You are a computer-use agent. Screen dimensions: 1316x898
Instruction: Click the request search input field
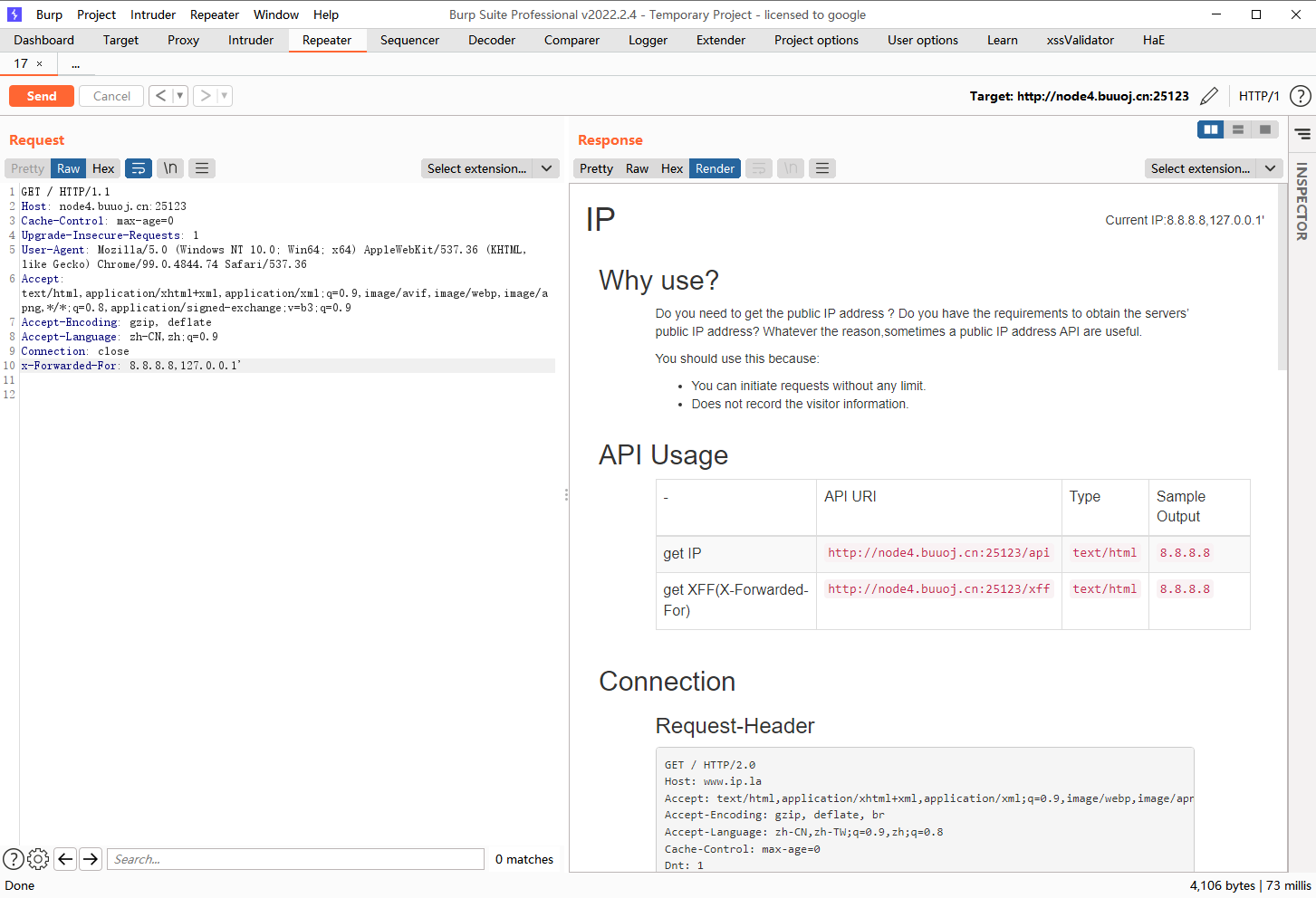pyautogui.click(x=295, y=859)
